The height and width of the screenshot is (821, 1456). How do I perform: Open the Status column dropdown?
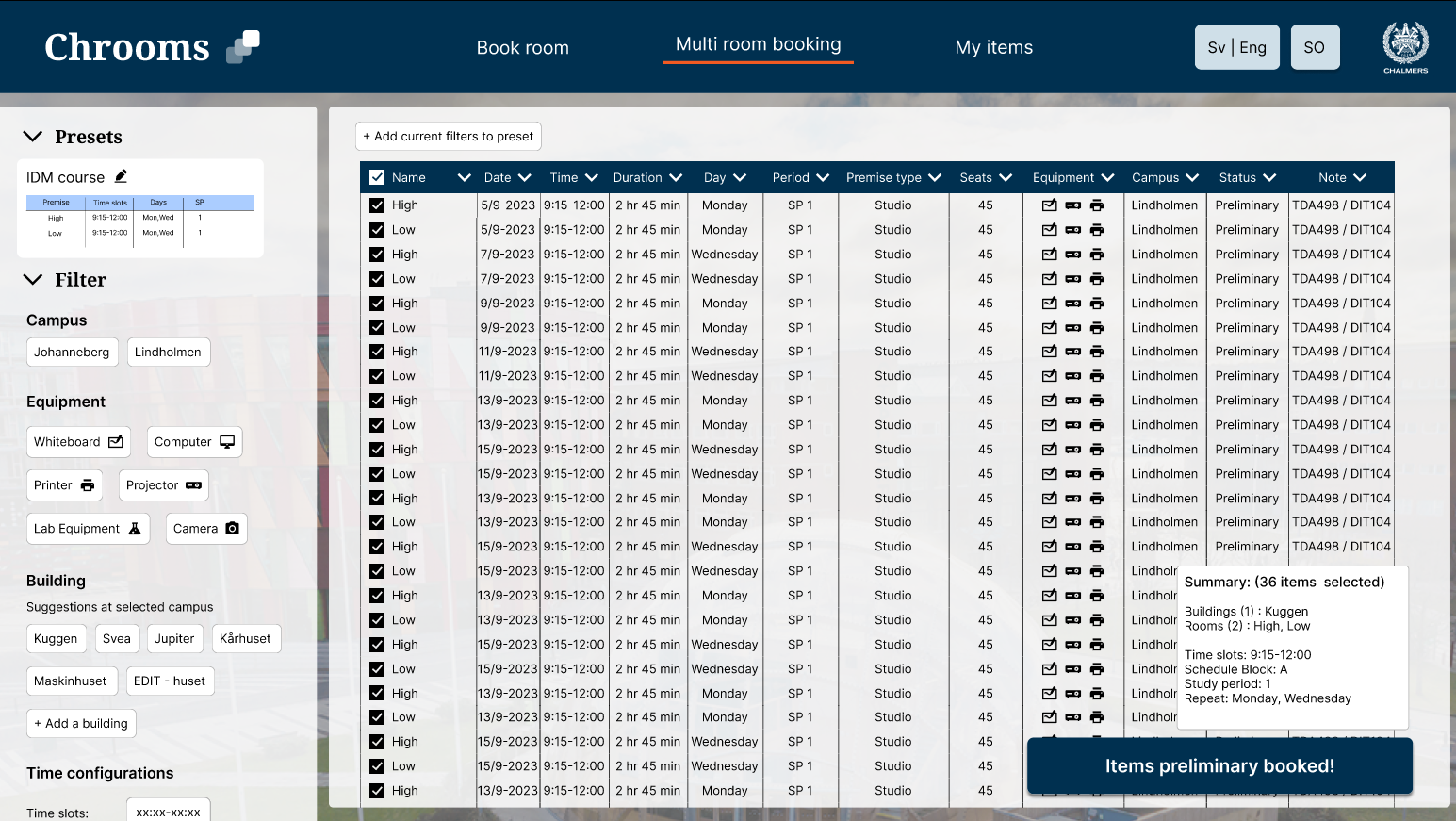[x=1269, y=177]
